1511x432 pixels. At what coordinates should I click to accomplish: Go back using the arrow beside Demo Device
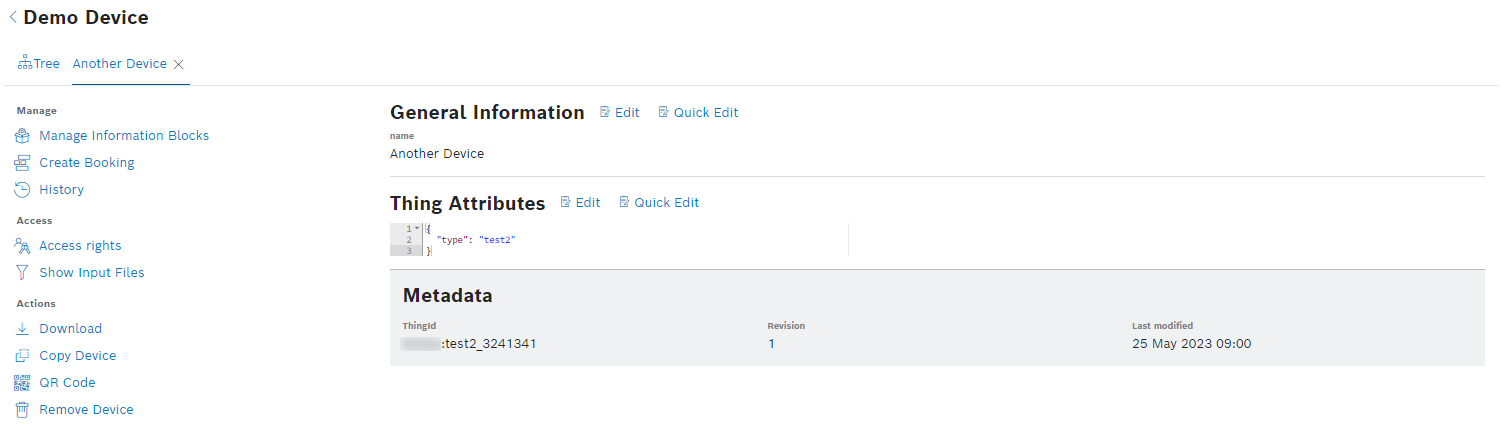click(13, 17)
